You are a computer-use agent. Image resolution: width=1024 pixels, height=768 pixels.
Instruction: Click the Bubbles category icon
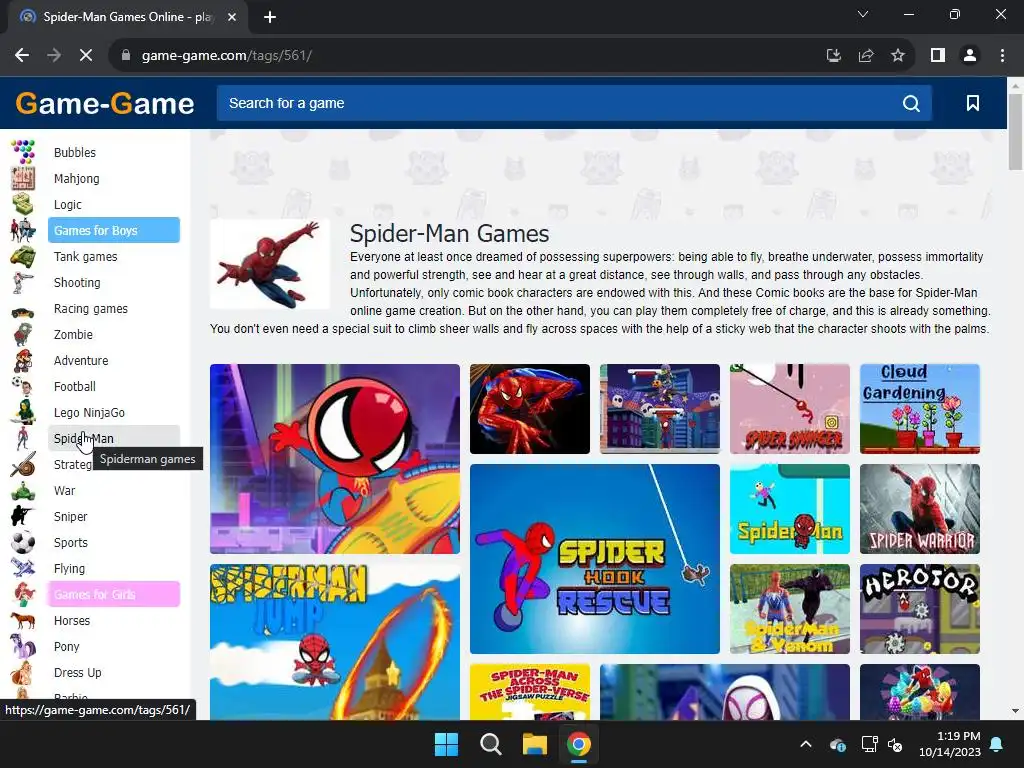(x=24, y=152)
